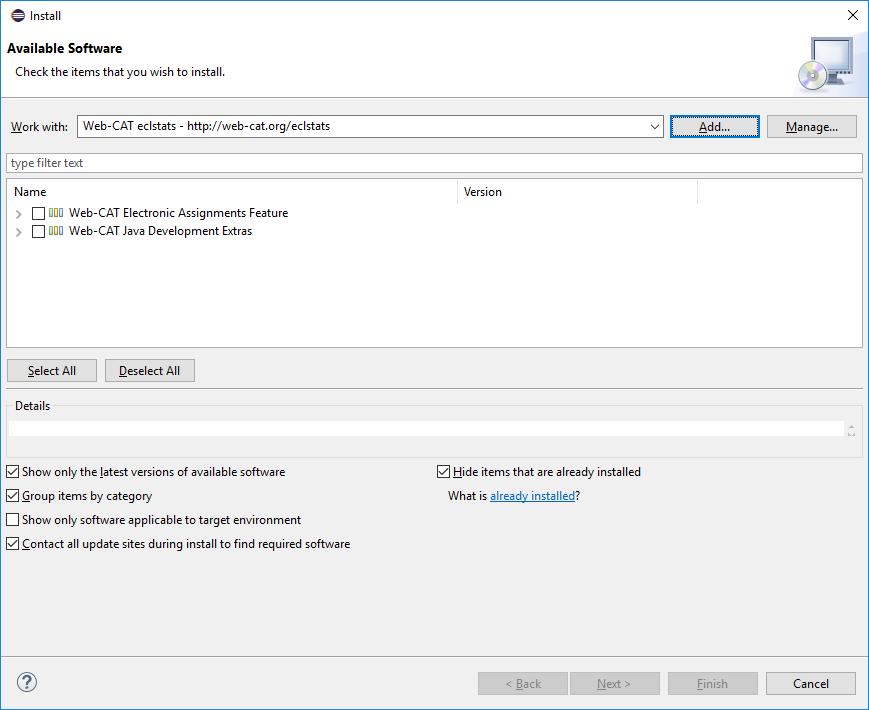Viewport: 869px width, 710px height.
Task: Open the Work with site dropdown
Action: [655, 126]
